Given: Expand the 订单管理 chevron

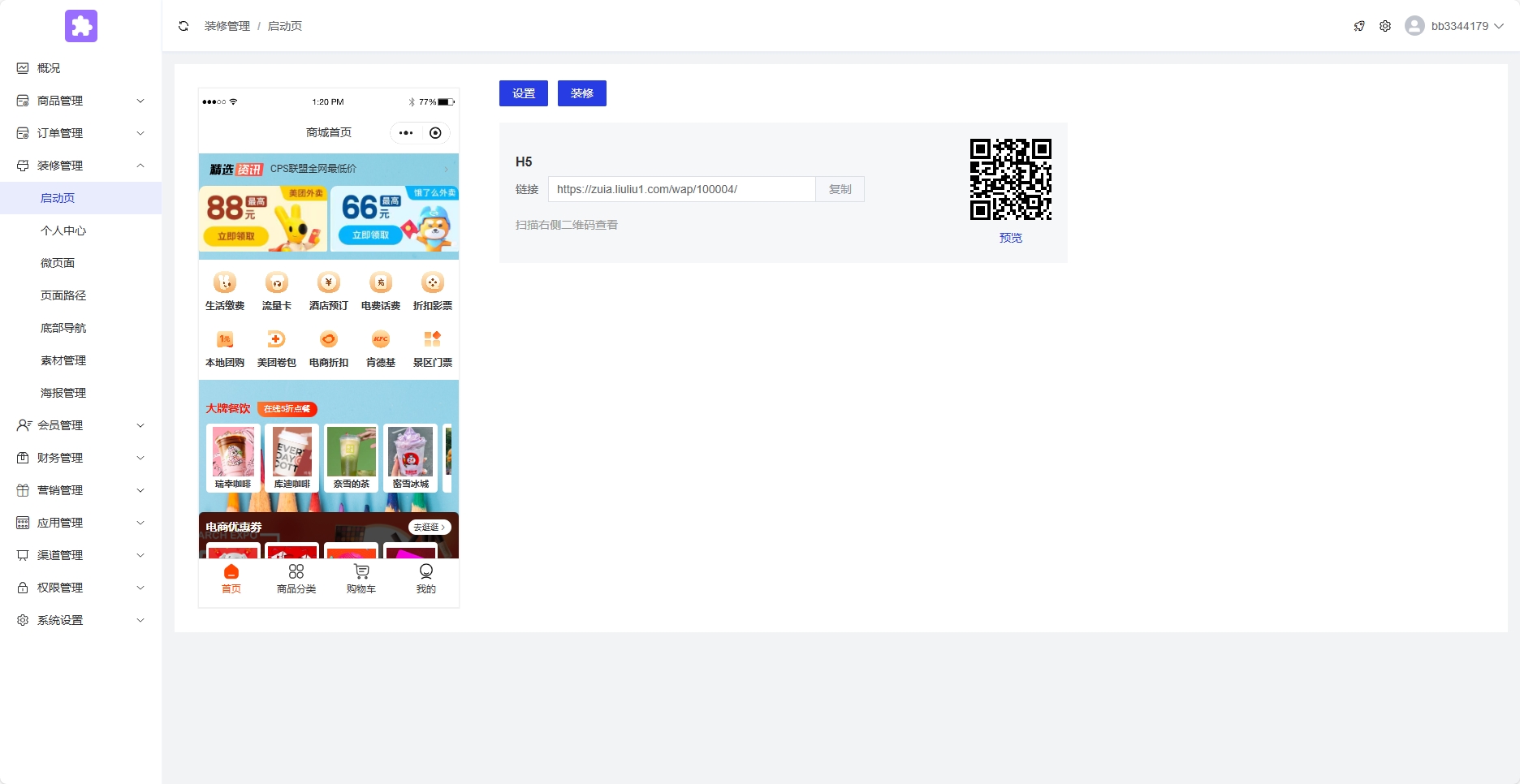Looking at the screenshot, I should click(x=140, y=133).
